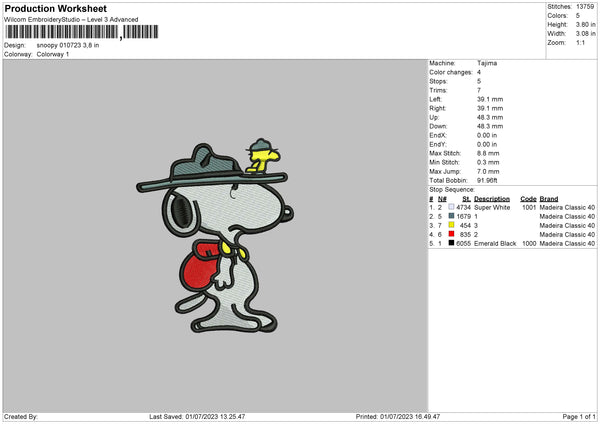Click the Min Stitch value '0.3 mm'
600x424 pixels.
(488, 163)
